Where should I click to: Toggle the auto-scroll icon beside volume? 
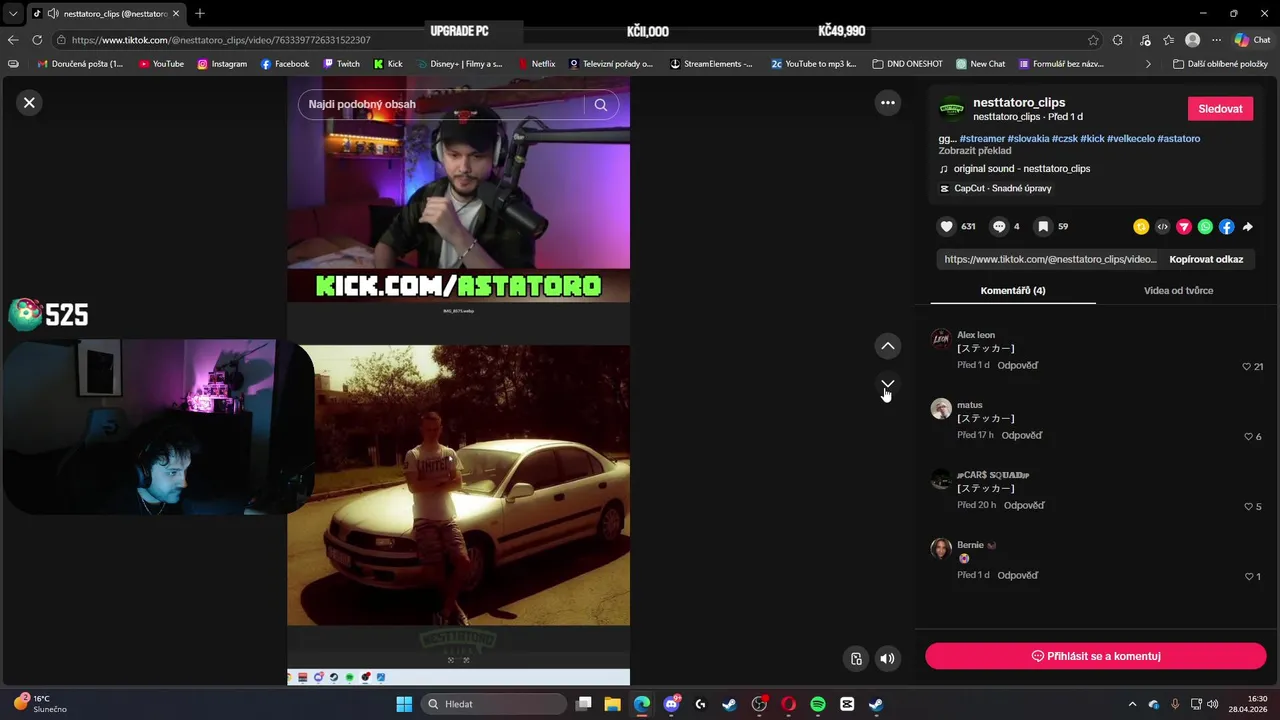[856, 658]
